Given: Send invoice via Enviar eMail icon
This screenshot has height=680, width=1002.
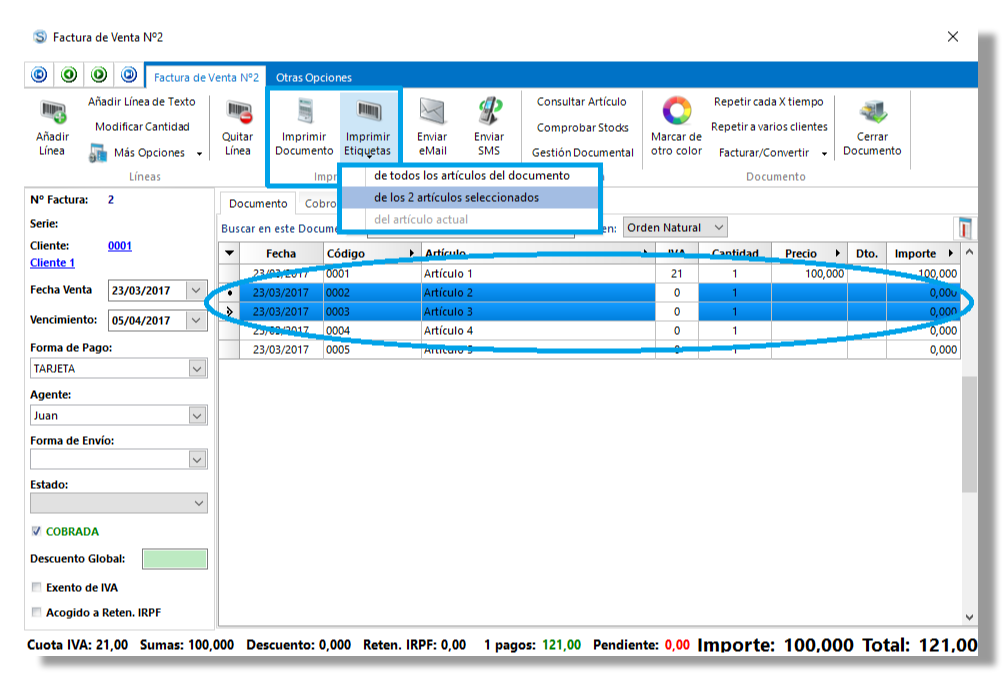Looking at the screenshot, I should click(x=432, y=110).
